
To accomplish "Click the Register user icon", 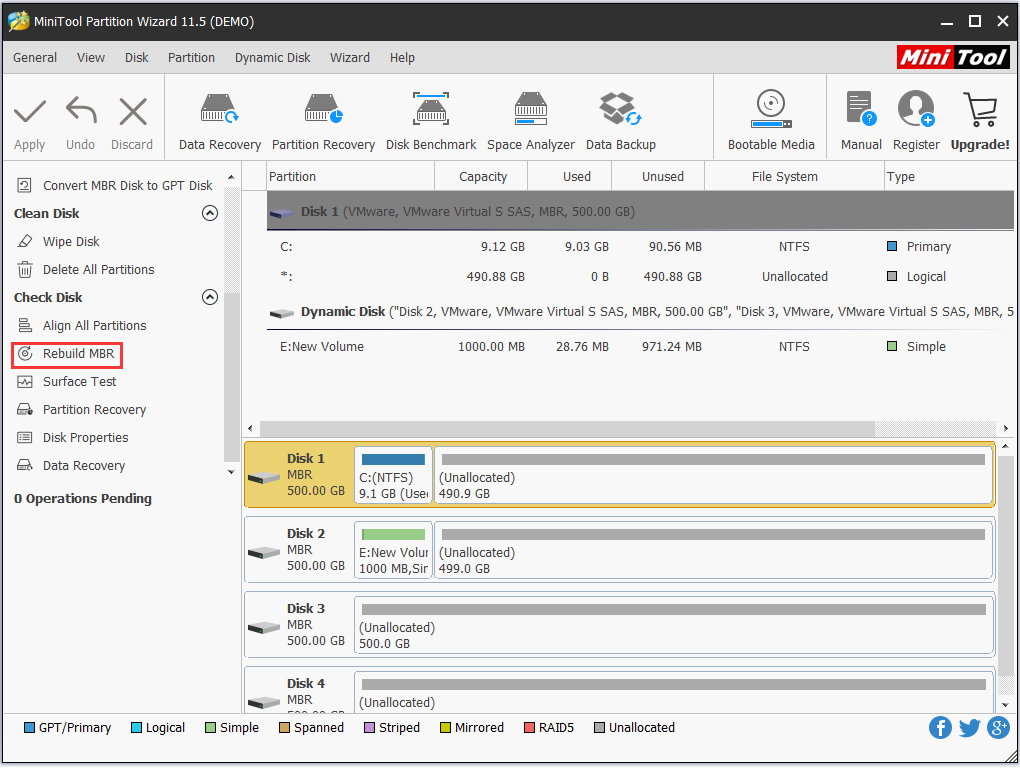I will tap(916, 109).
